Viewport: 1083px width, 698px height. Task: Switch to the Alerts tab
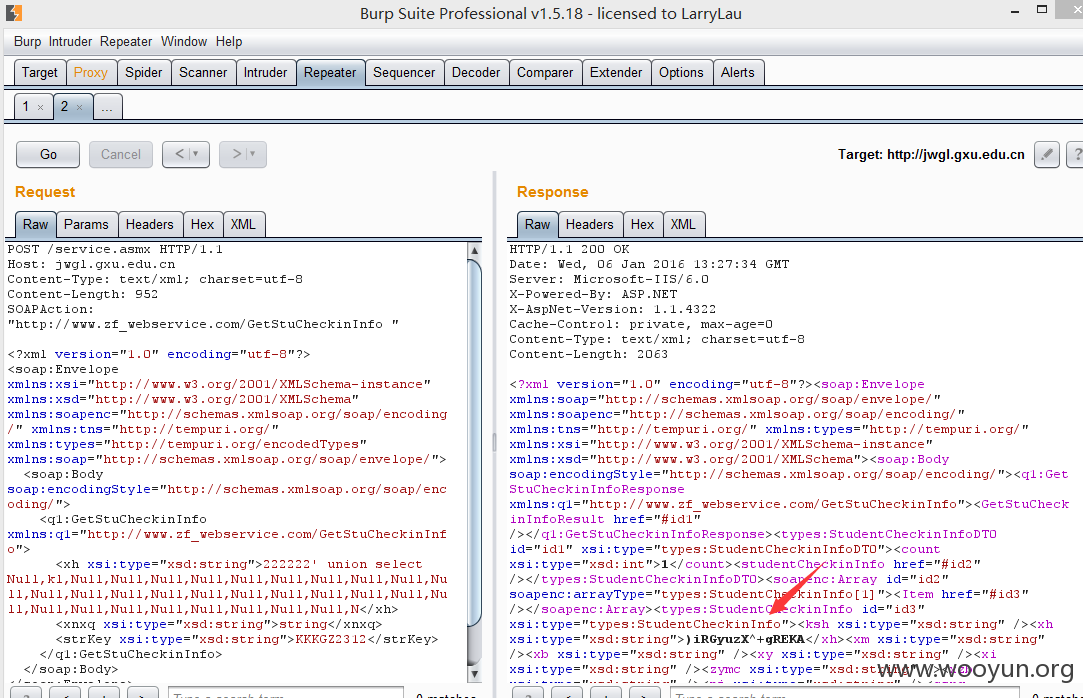[x=738, y=72]
